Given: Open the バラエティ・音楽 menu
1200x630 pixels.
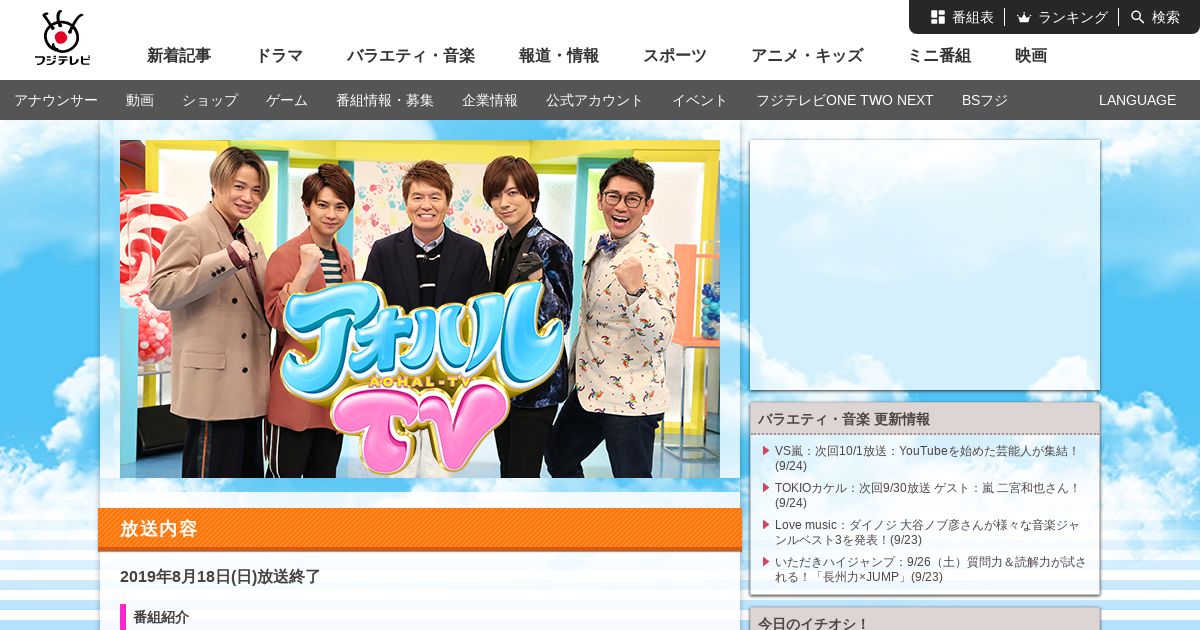Looking at the screenshot, I should point(411,56).
